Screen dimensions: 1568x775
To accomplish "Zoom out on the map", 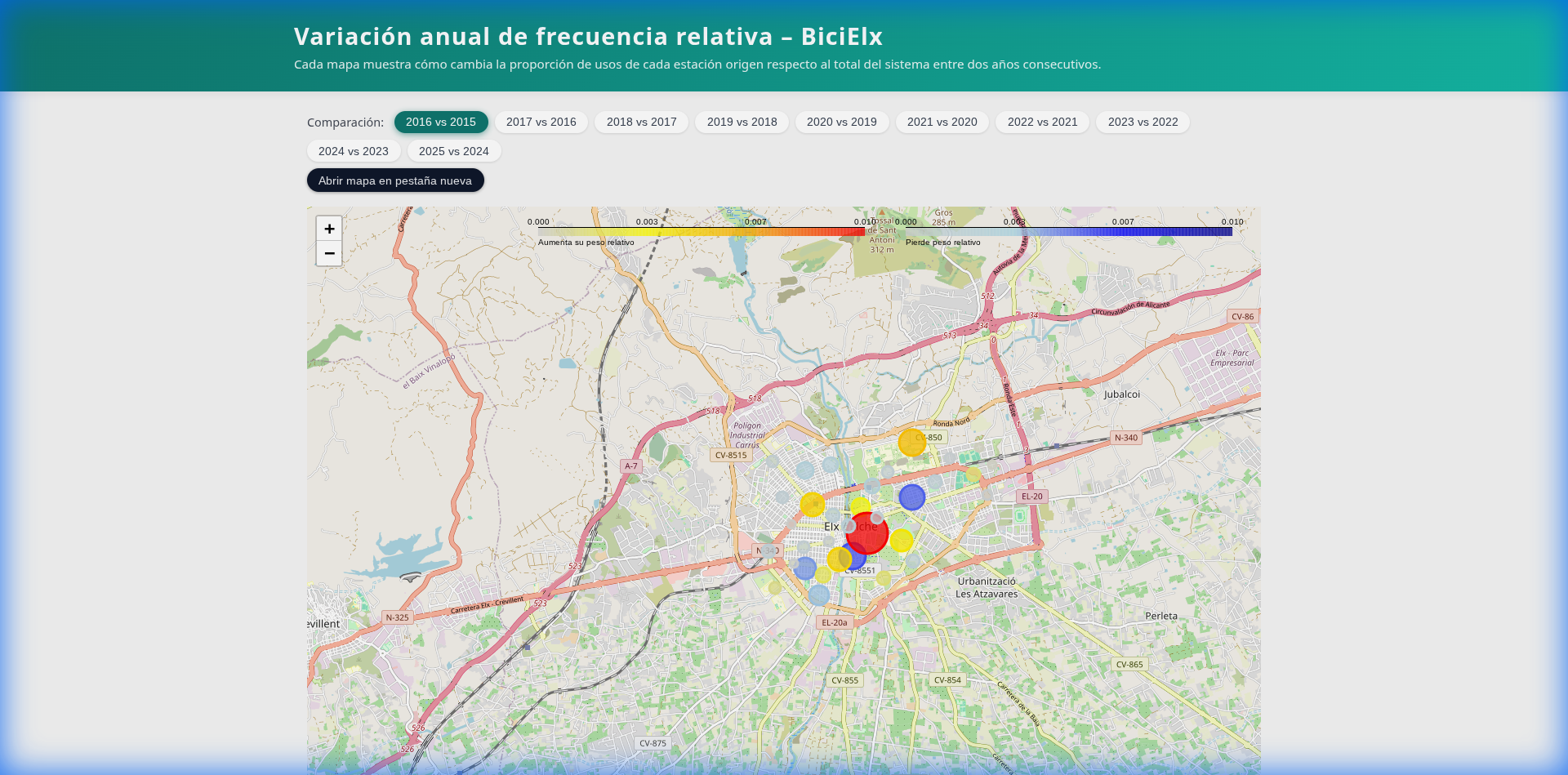I will (329, 253).
